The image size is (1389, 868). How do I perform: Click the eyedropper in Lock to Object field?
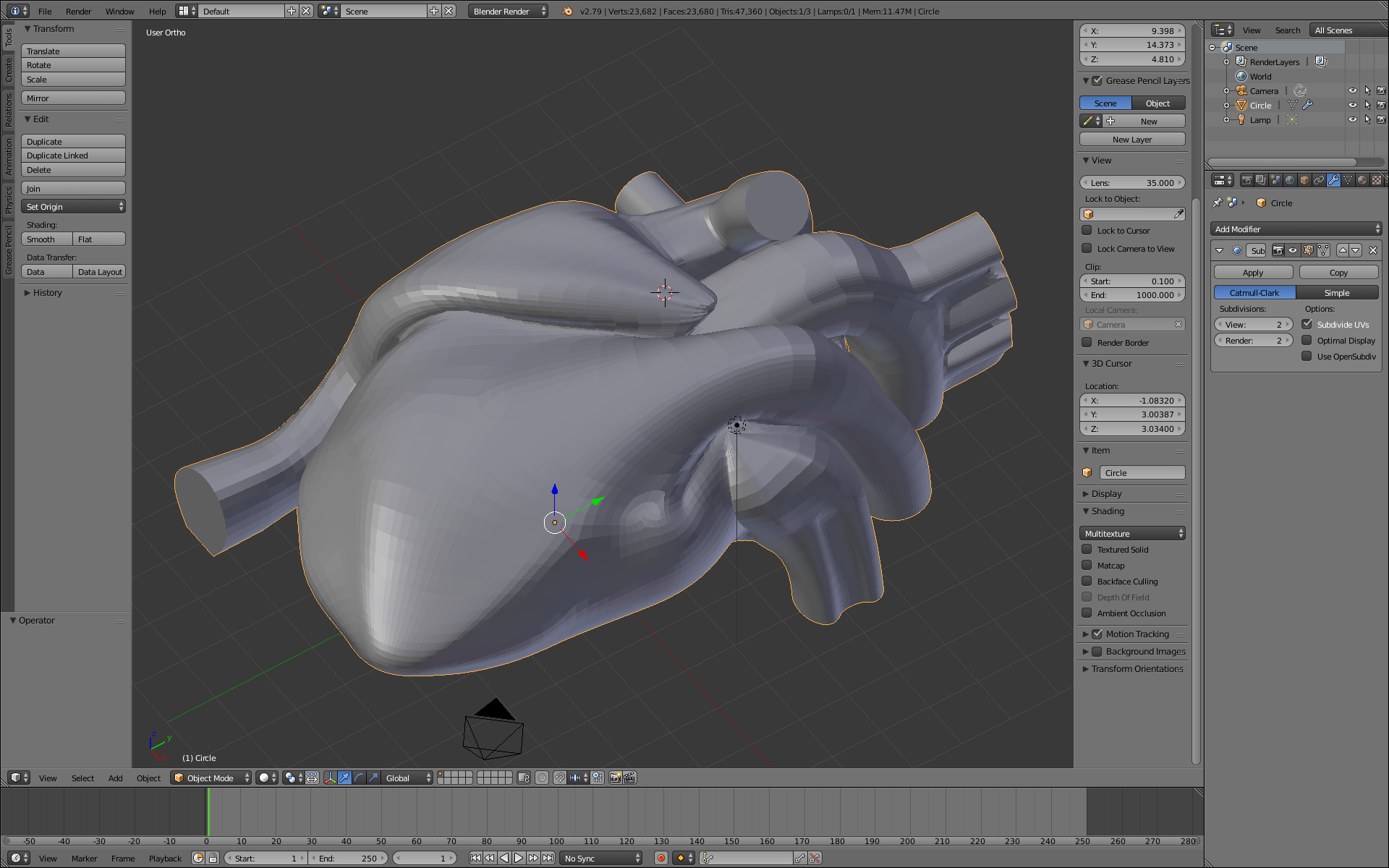click(x=1178, y=214)
